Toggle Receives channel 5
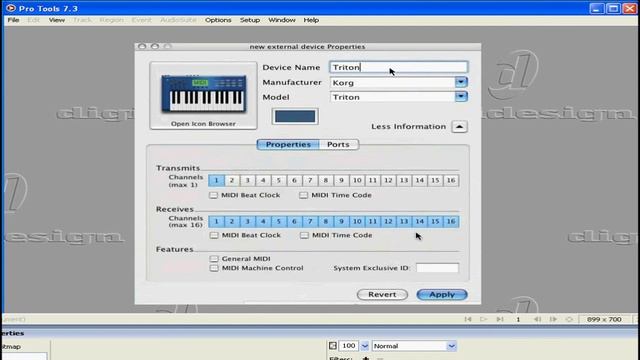The width and height of the screenshot is (640, 360). 279,221
